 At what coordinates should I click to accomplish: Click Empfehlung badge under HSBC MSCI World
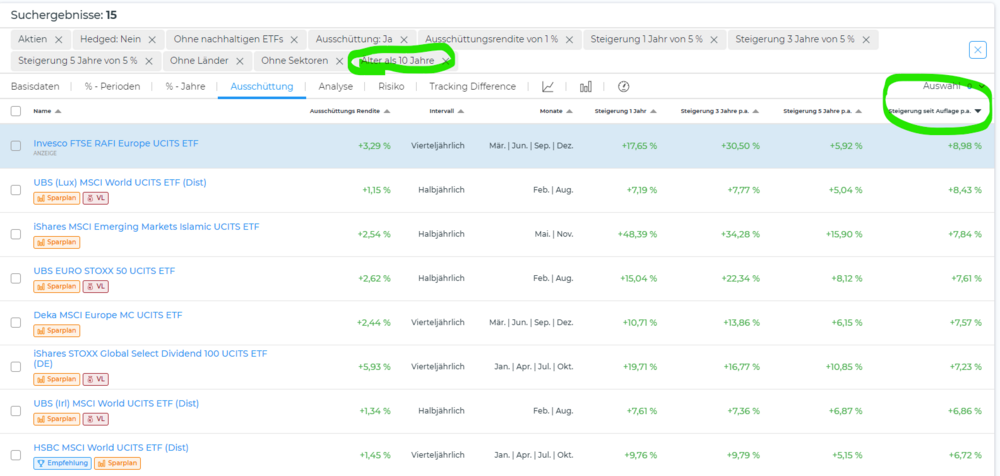pos(63,463)
